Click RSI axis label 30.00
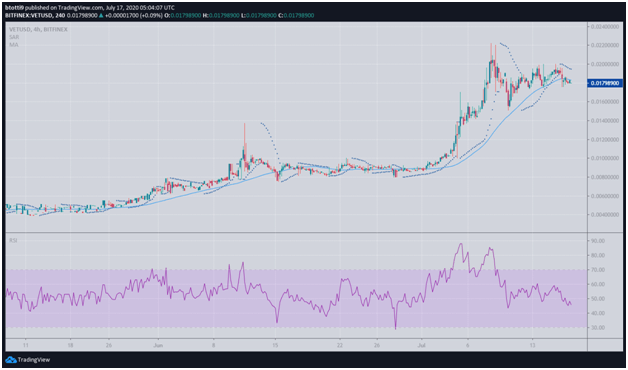Image resolution: width=628 pixels, height=370 pixels. 597,328
